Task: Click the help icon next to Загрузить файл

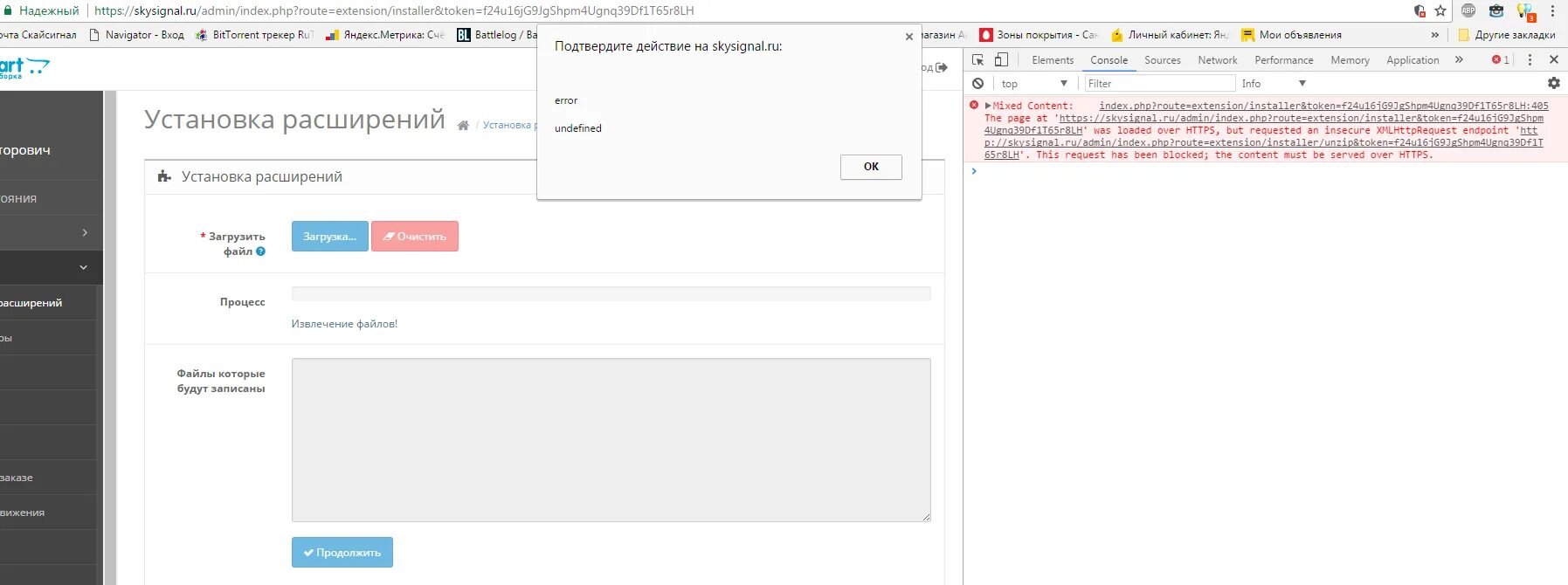Action: tap(260, 251)
